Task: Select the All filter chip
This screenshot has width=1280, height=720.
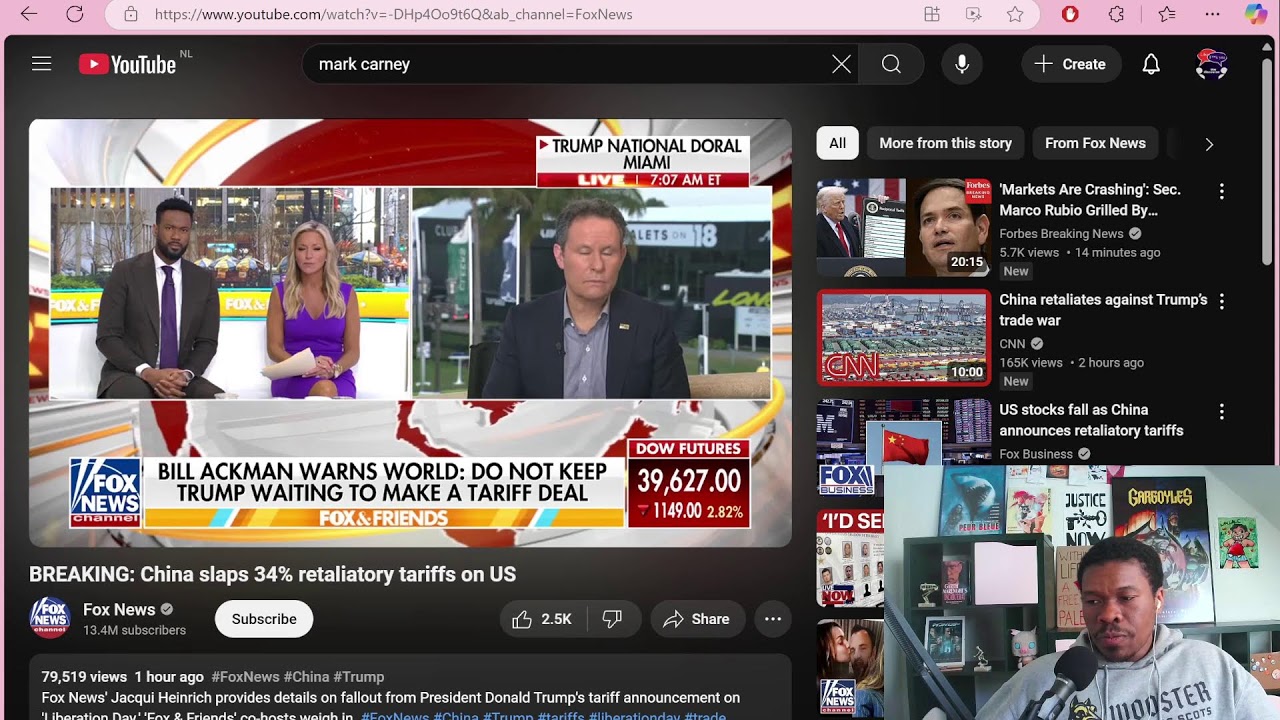Action: pyautogui.click(x=838, y=143)
